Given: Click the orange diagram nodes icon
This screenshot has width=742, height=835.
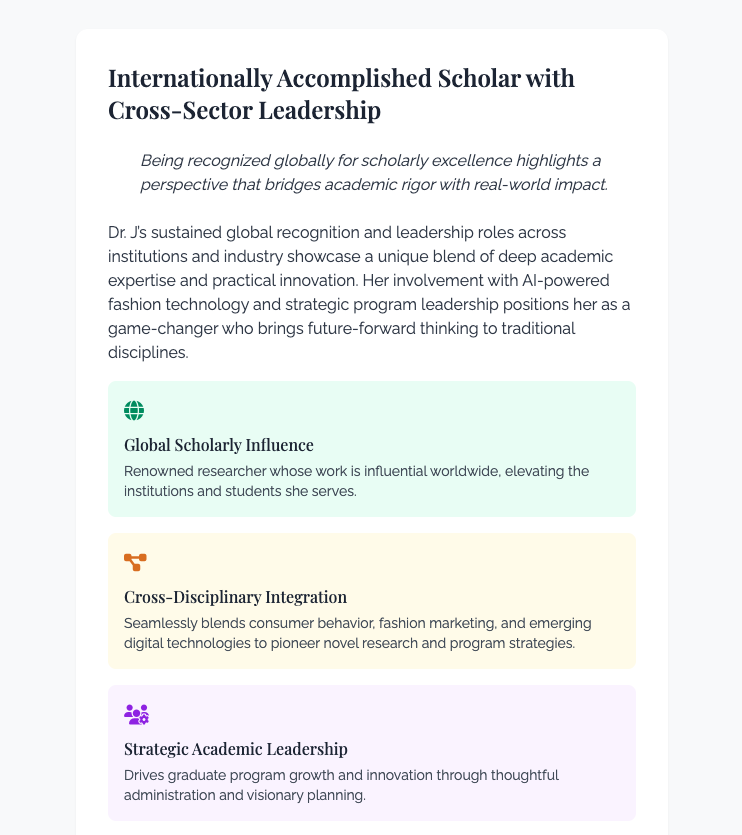Looking at the screenshot, I should (135, 562).
